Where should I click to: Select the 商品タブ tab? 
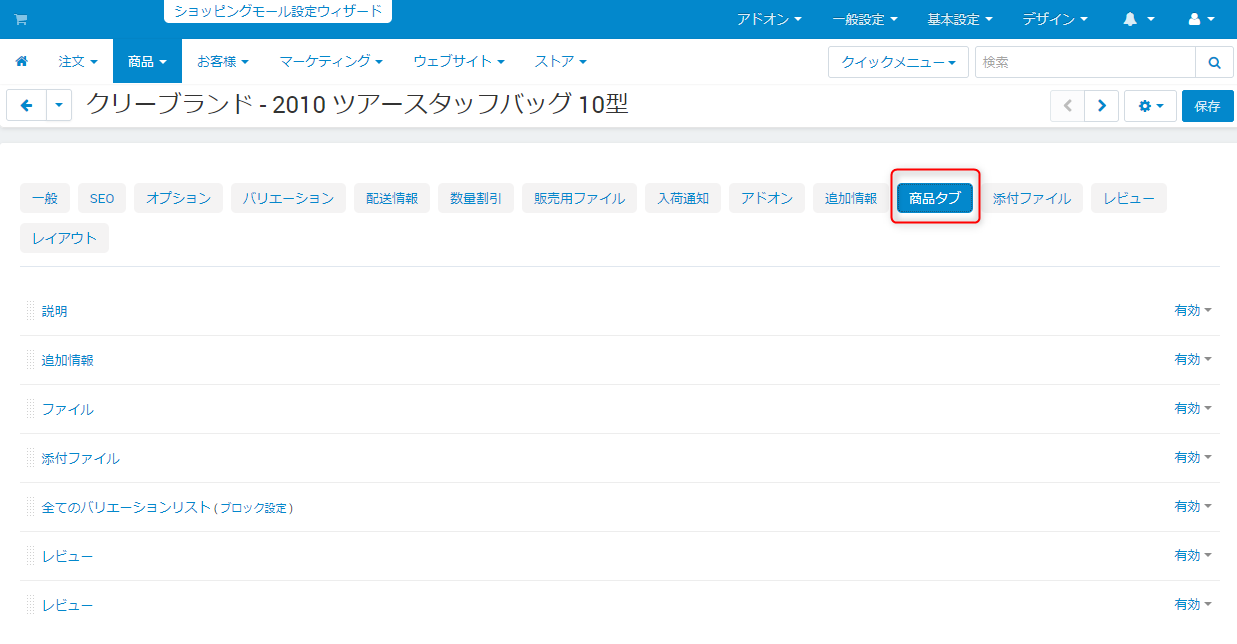[x=935, y=198]
